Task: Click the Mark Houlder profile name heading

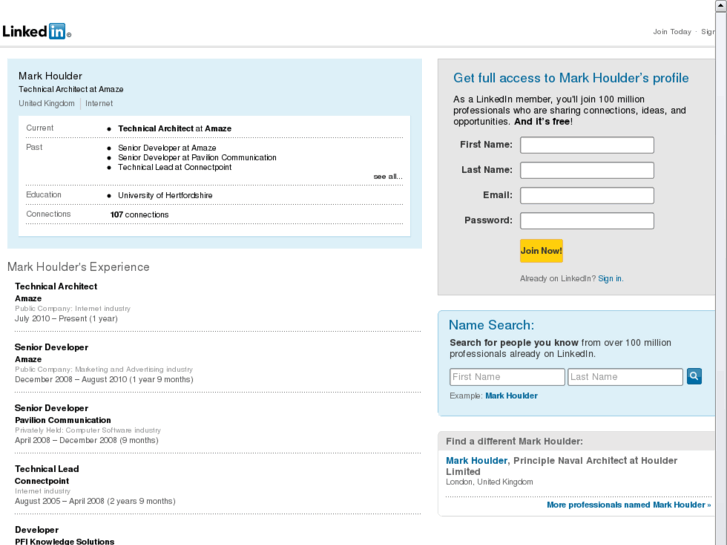Action: (x=50, y=76)
